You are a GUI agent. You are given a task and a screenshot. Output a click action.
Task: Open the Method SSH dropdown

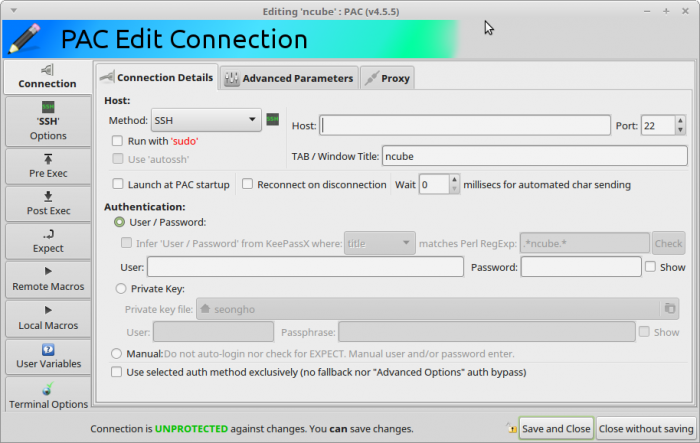pyautogui.click(x=206, y=120)
